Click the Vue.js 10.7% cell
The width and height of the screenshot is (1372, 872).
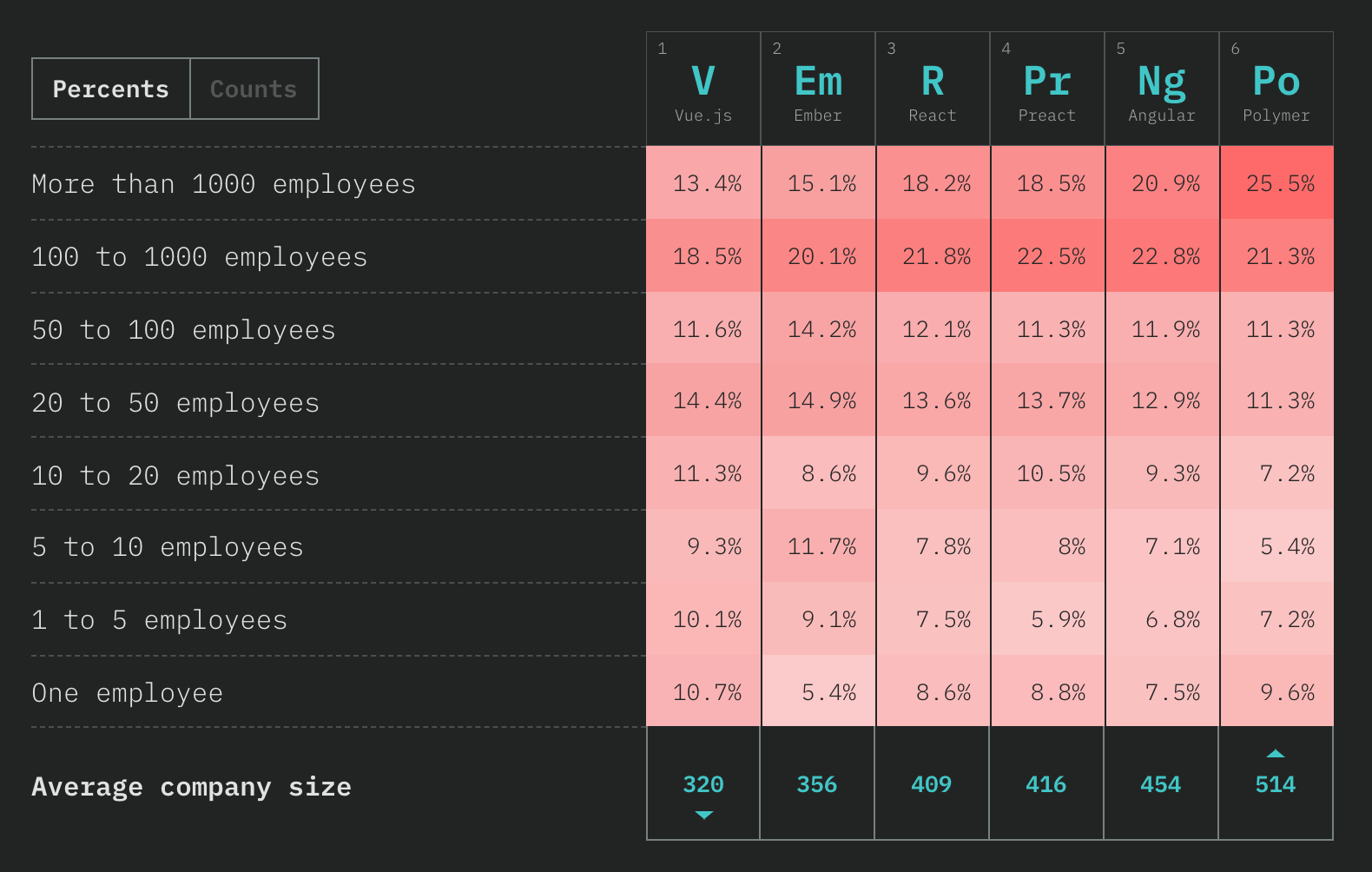coord(703,692)
